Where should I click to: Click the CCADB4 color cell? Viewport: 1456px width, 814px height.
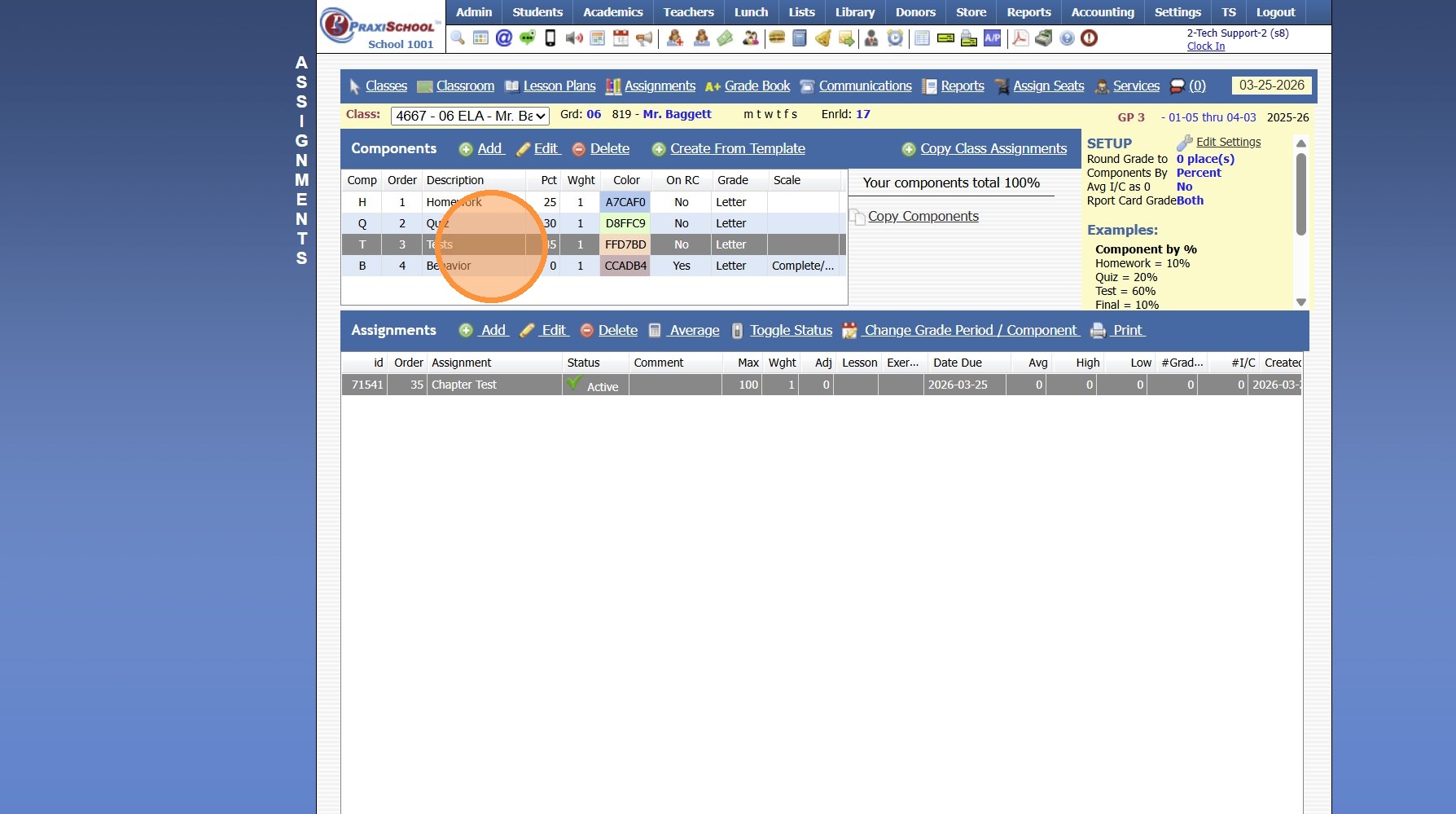pos(625,266)
